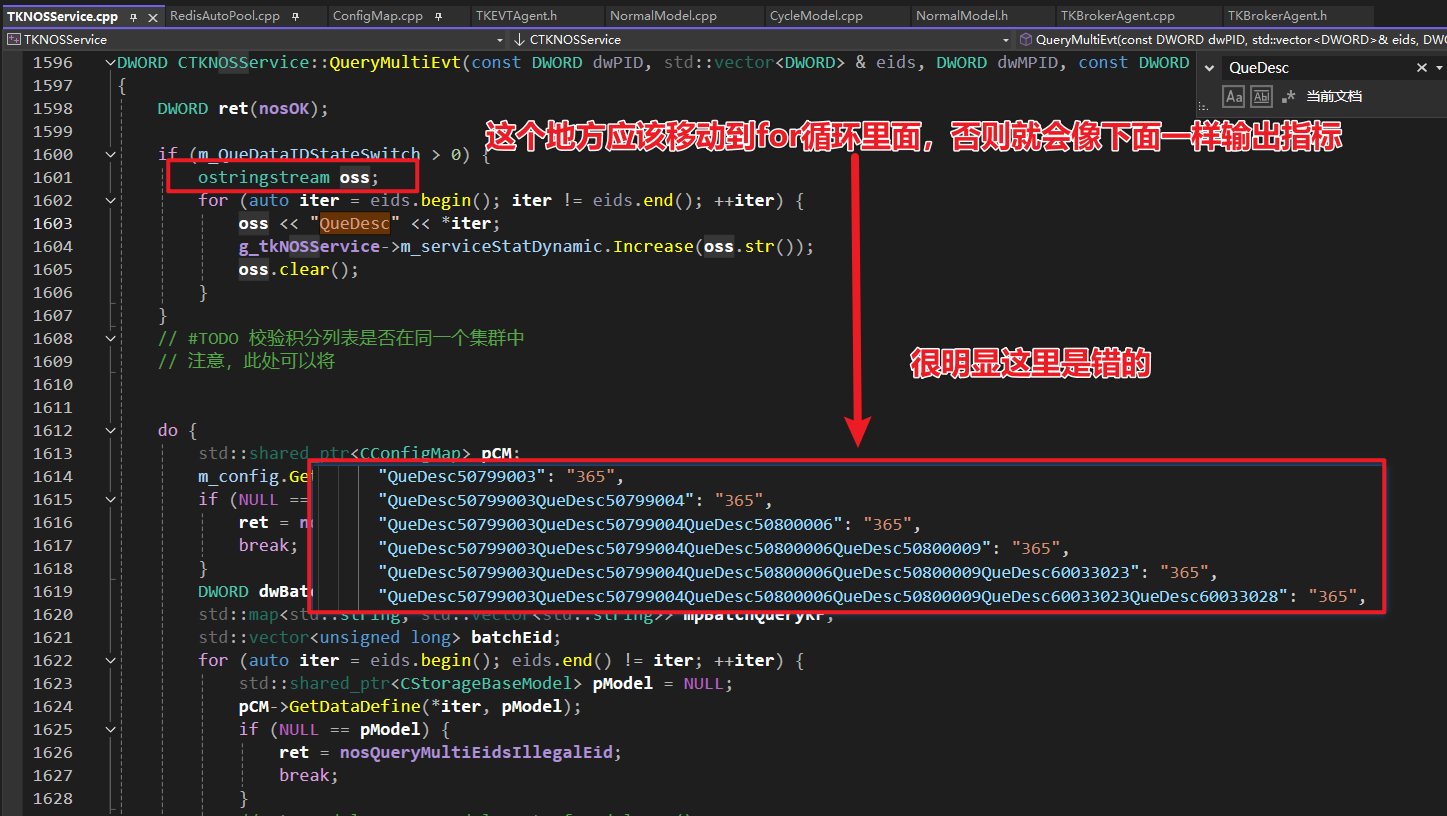
Task: Open the CTKNOSService class dropdown
Action: (1006, 40)
